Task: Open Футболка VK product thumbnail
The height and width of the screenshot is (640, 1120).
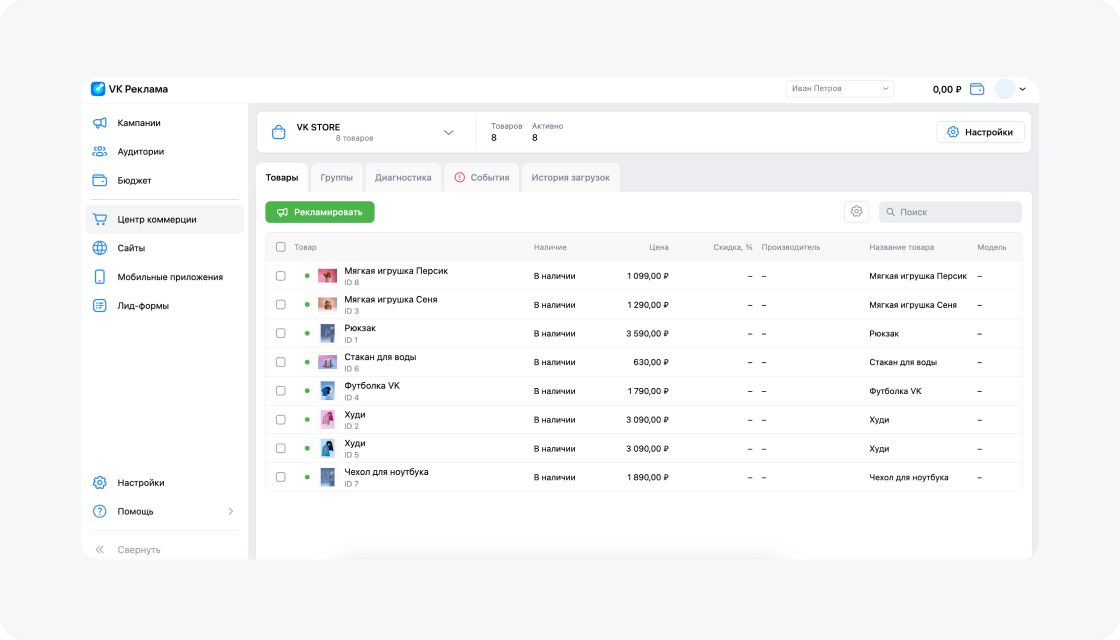Action: pos(327,391)
